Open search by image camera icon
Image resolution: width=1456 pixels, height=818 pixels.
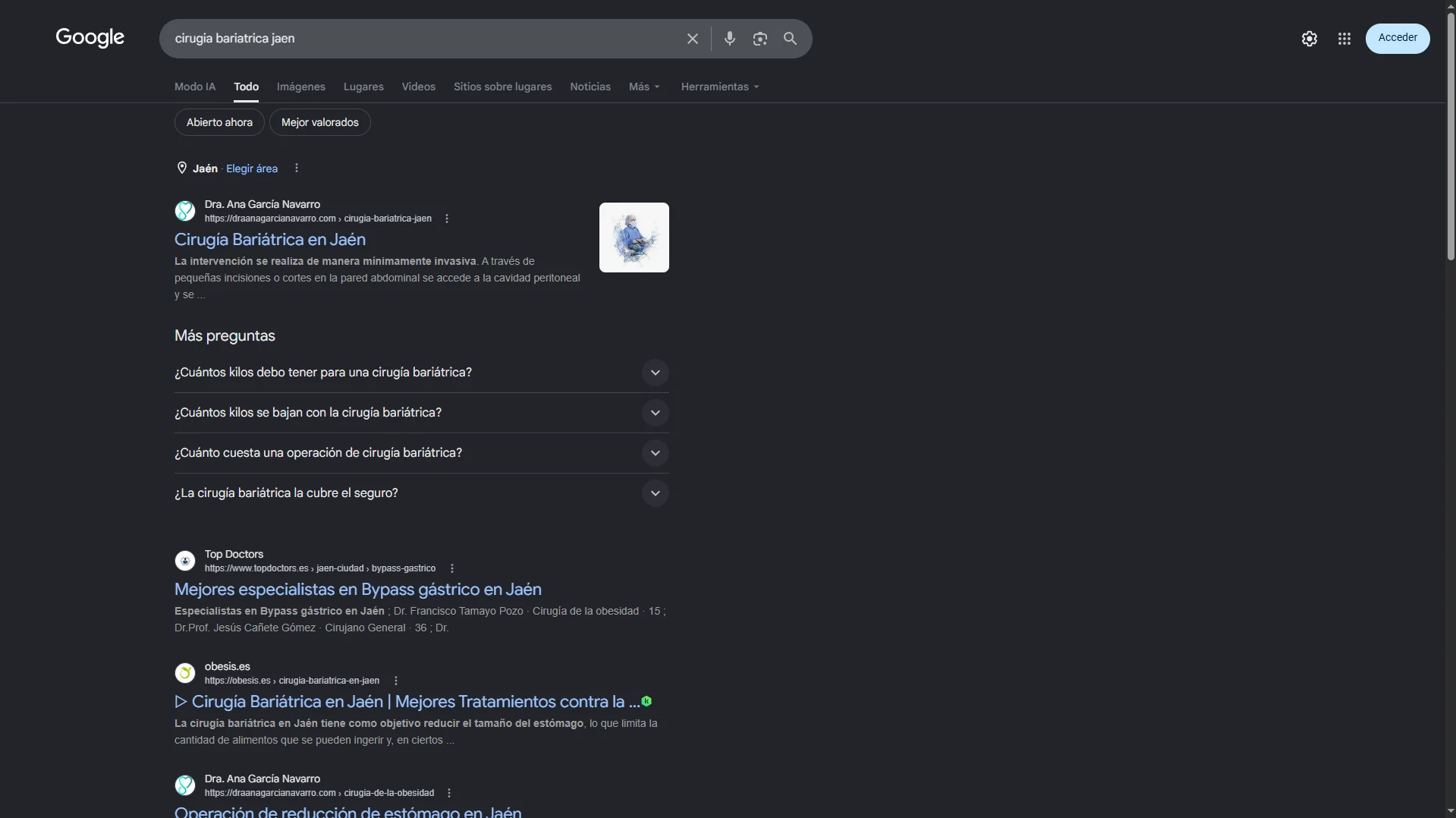point(760,39)
